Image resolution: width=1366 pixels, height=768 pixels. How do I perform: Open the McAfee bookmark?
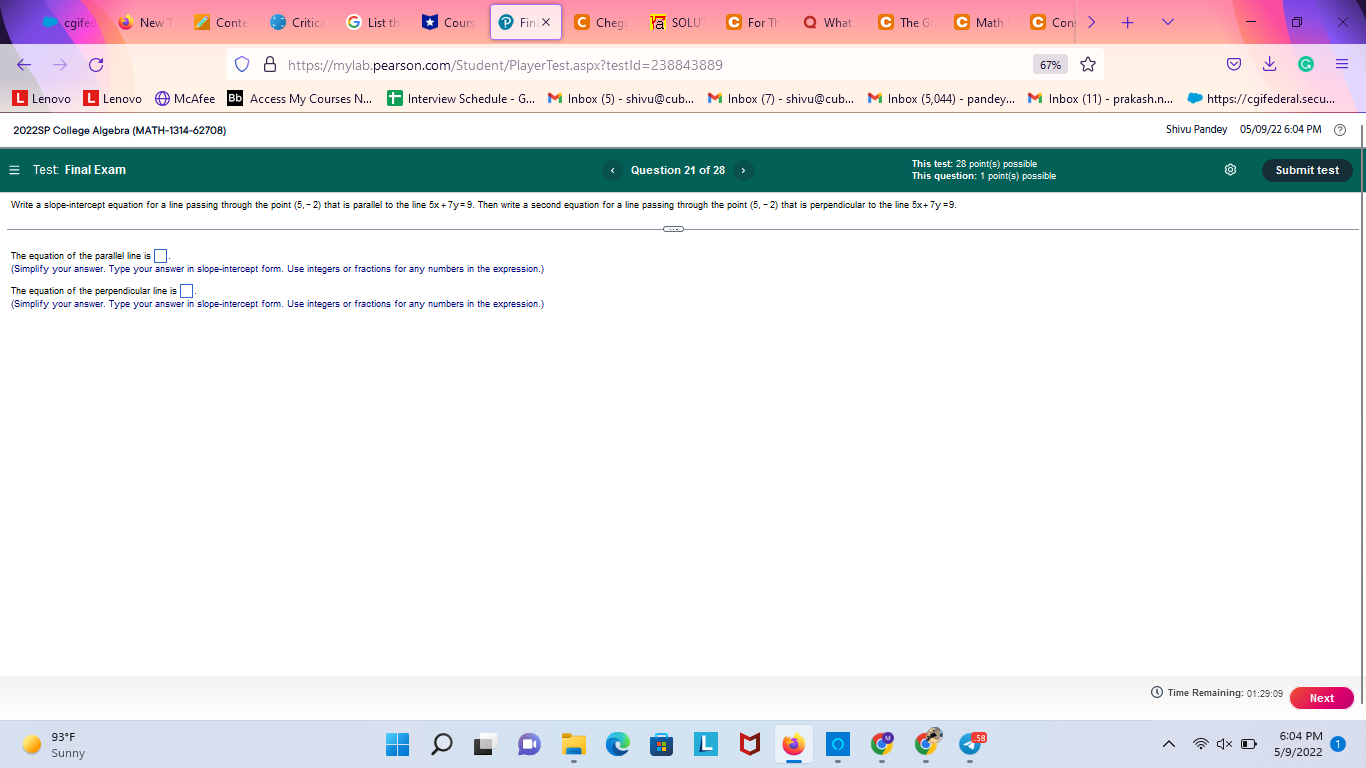pos(185,99)
